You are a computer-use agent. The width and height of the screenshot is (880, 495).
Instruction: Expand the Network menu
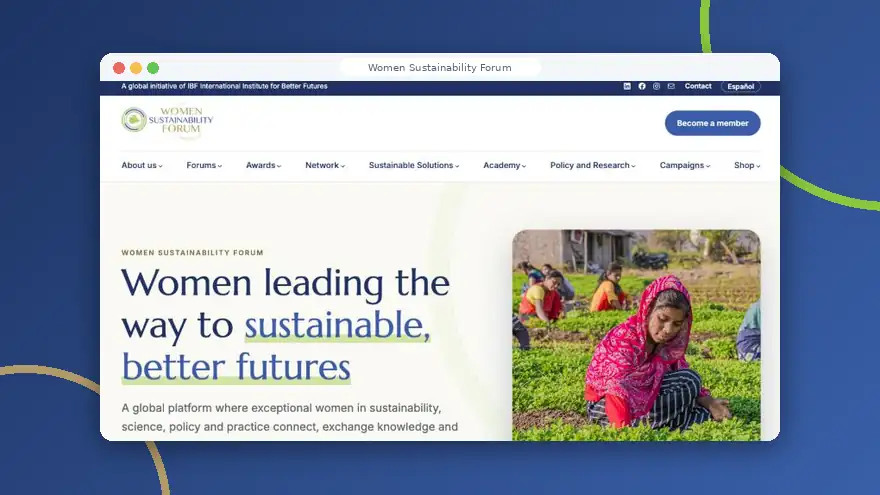click(325, 165)
